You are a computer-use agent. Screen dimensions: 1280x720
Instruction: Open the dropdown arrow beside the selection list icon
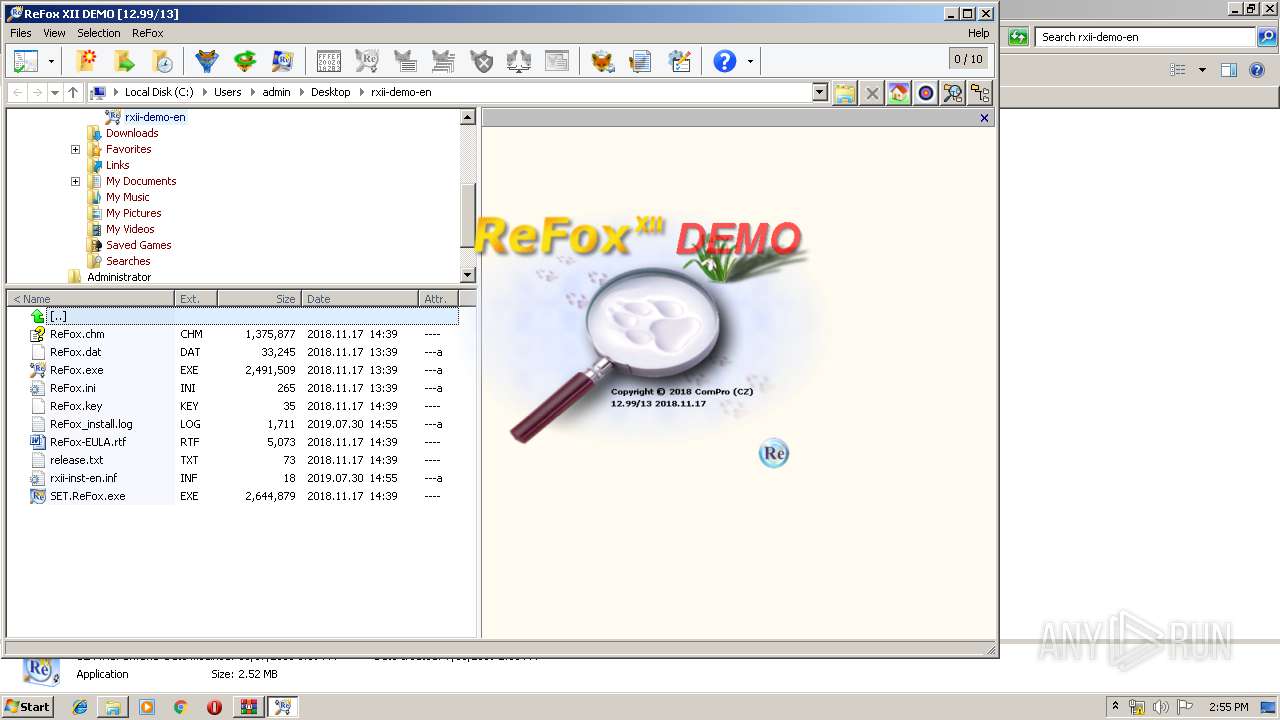point(51,62)
